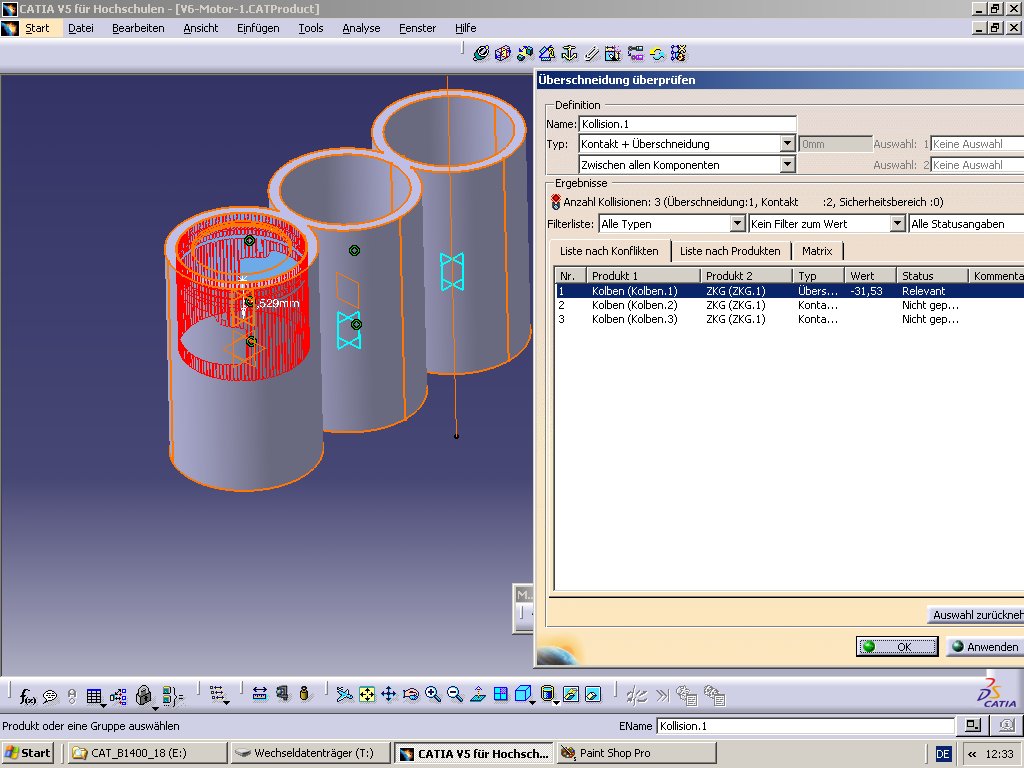The height and width of the screenshot is (768, 1024).
Task: Open the 'Alle Typen' filter dropdown
Action: pos(737,224)
